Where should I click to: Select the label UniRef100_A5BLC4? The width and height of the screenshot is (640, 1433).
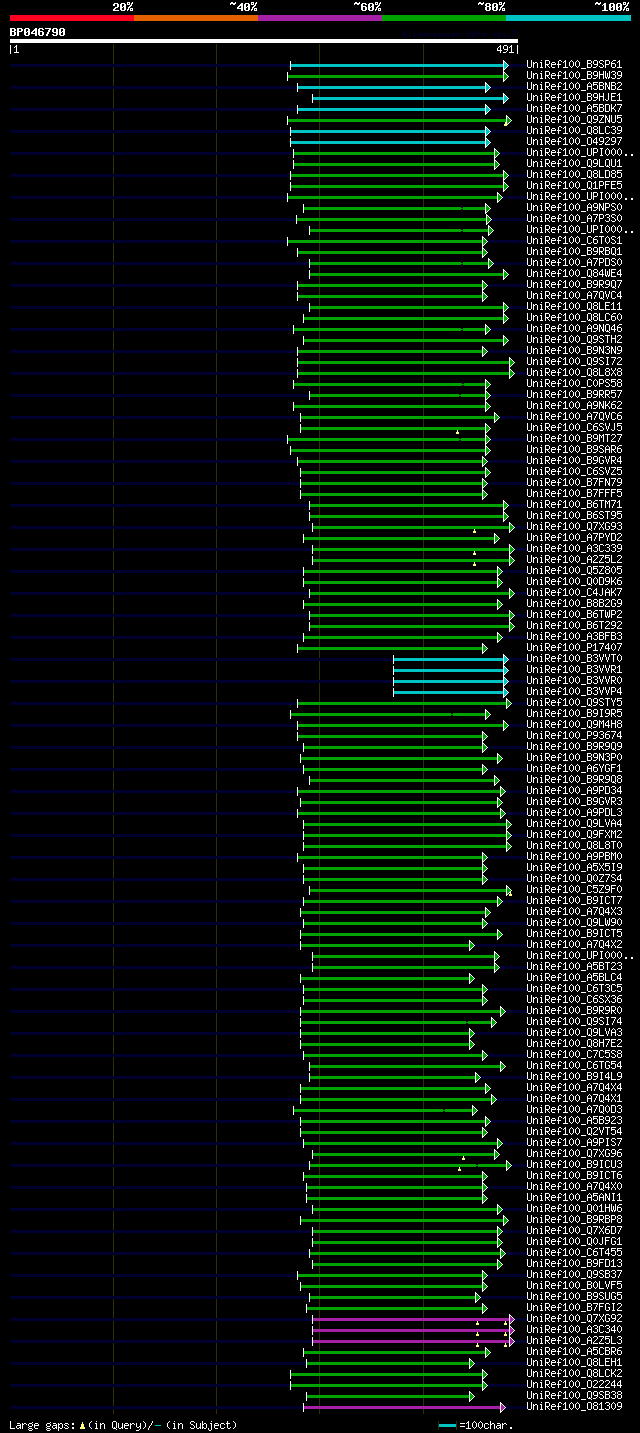pyautogui.click(x=574, y=978)
